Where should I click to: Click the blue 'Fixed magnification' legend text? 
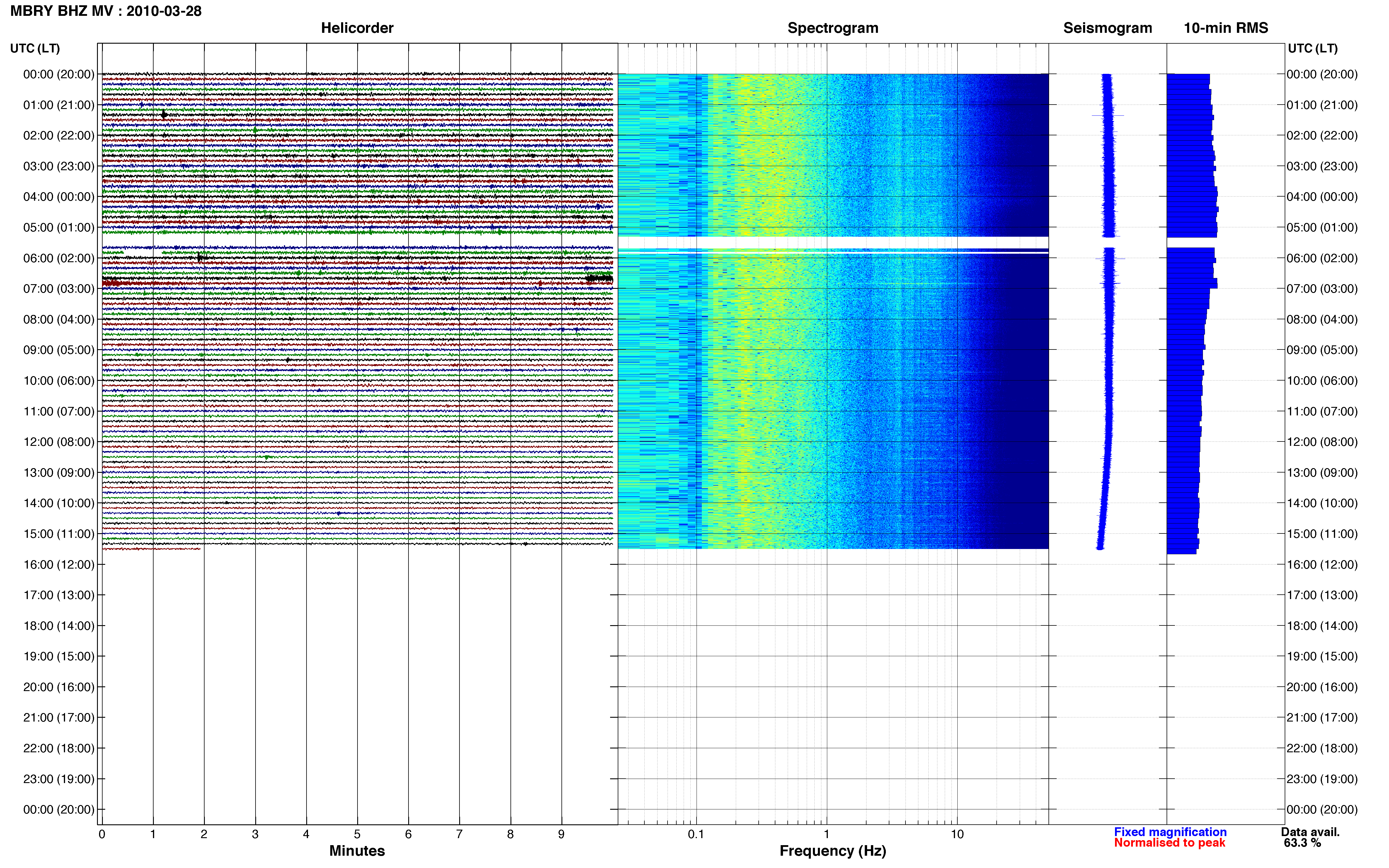pyautogui.click(x=1170, y=832)
